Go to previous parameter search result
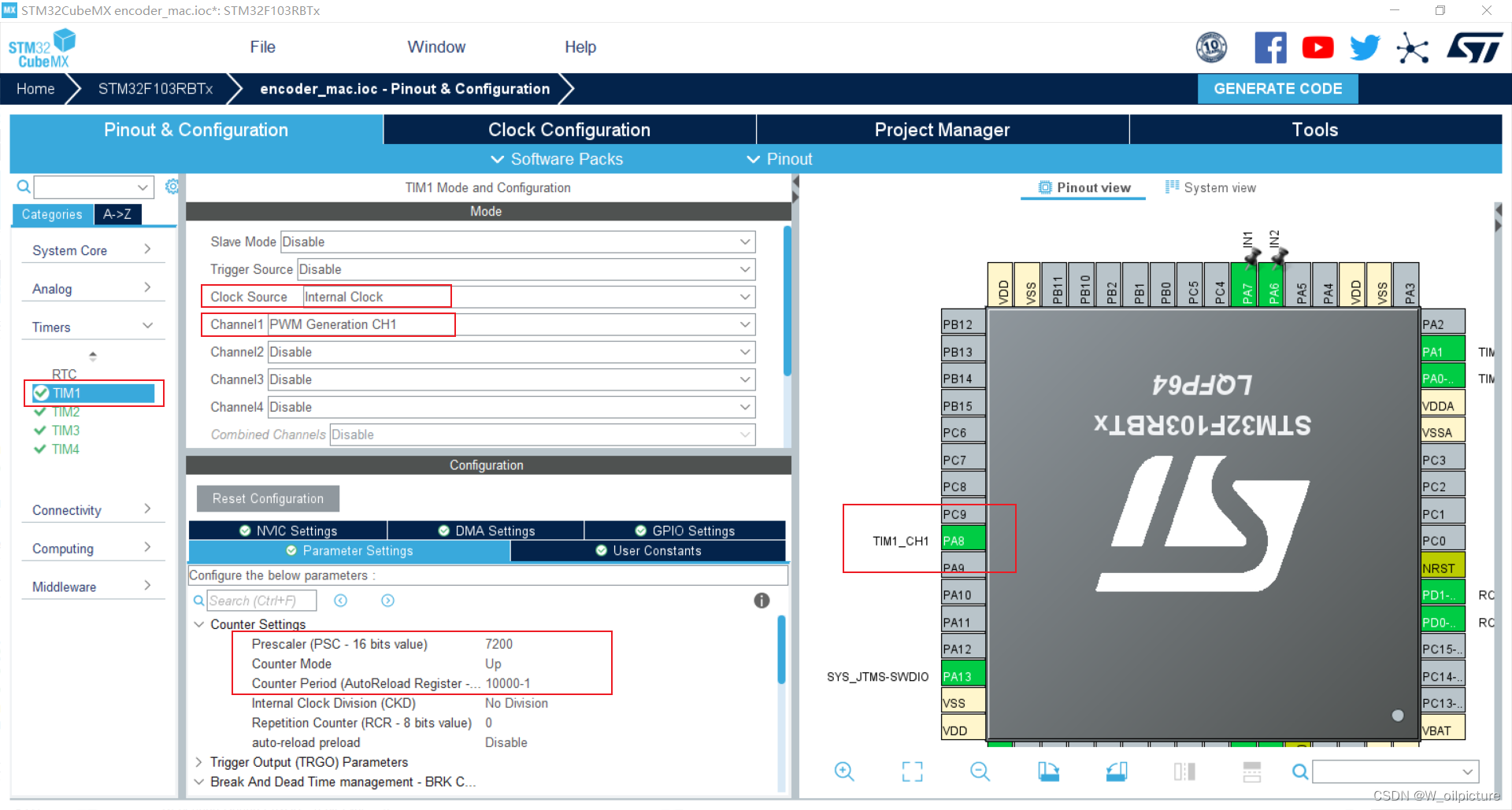The width and height of the screenshot is (1512, 810). 340,601
